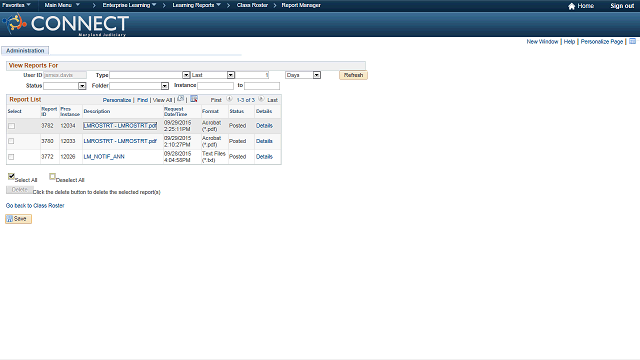640x360 pixels.
Task: Open the Type dropdown
Action: [x=186, y=75]
